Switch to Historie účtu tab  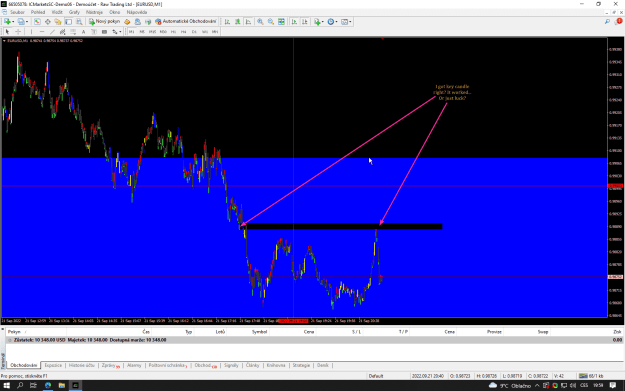(x=82, y=365)
